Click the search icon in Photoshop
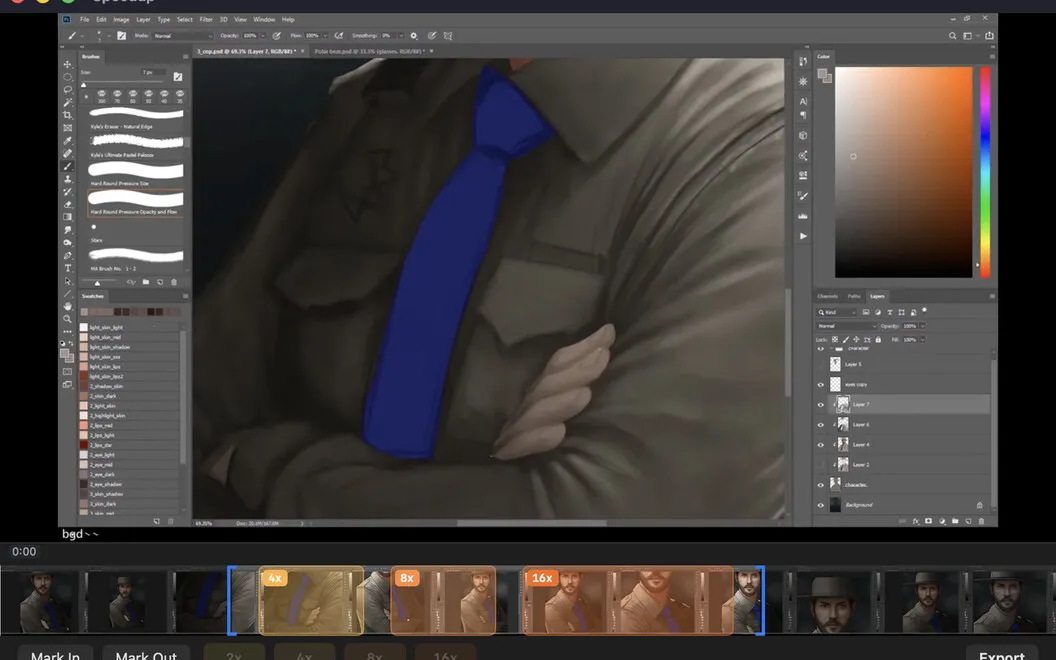 pyautogui.click(x=952, y=36)
